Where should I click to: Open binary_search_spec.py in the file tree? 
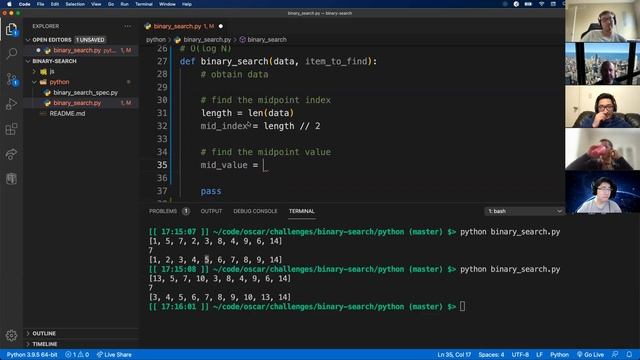coord(85,93)
